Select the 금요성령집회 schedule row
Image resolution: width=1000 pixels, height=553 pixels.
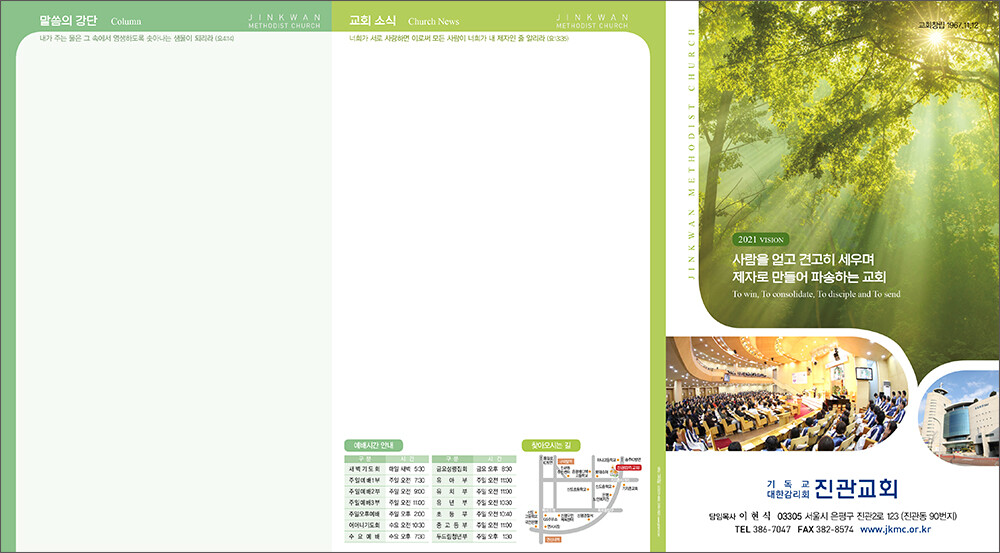(473, 469)
